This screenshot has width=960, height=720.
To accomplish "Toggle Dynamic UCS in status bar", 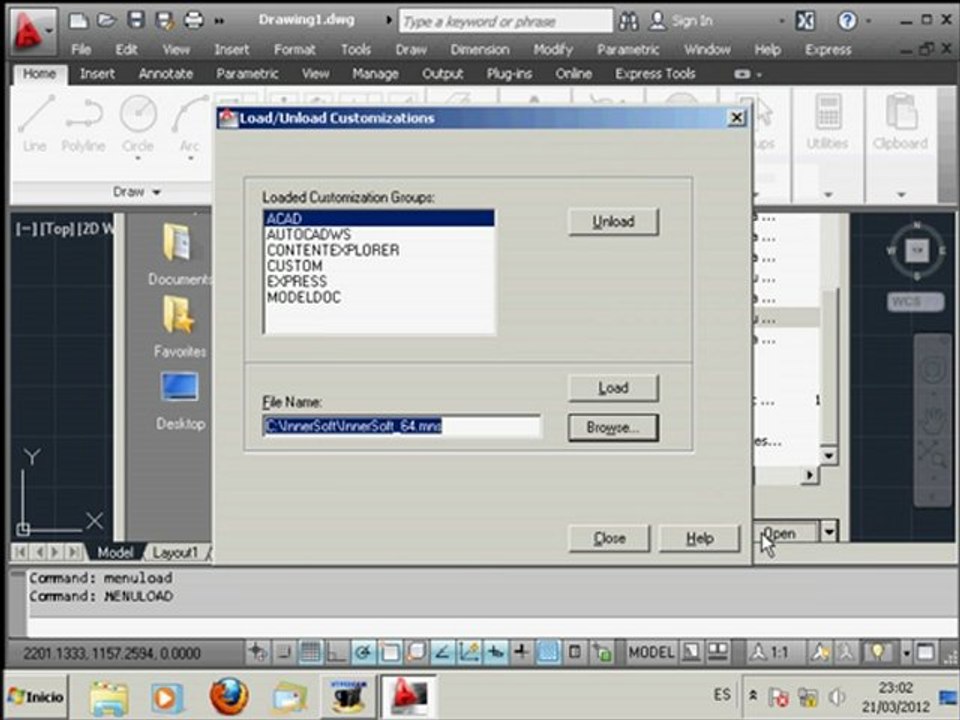I will click(x=470, y=653).
